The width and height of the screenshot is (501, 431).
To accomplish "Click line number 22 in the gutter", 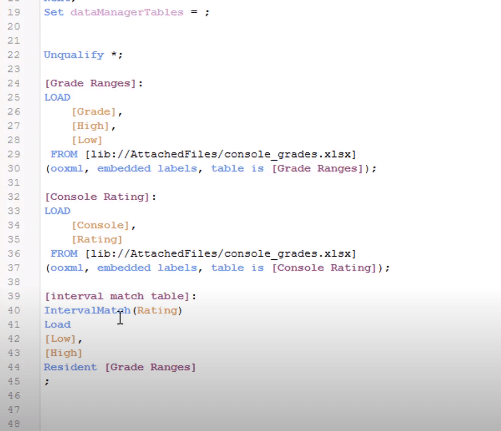I will click(x=14, y=55).
